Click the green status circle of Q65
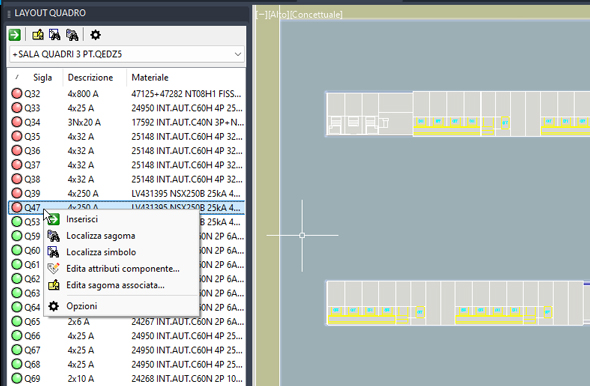 coord(17,321)
